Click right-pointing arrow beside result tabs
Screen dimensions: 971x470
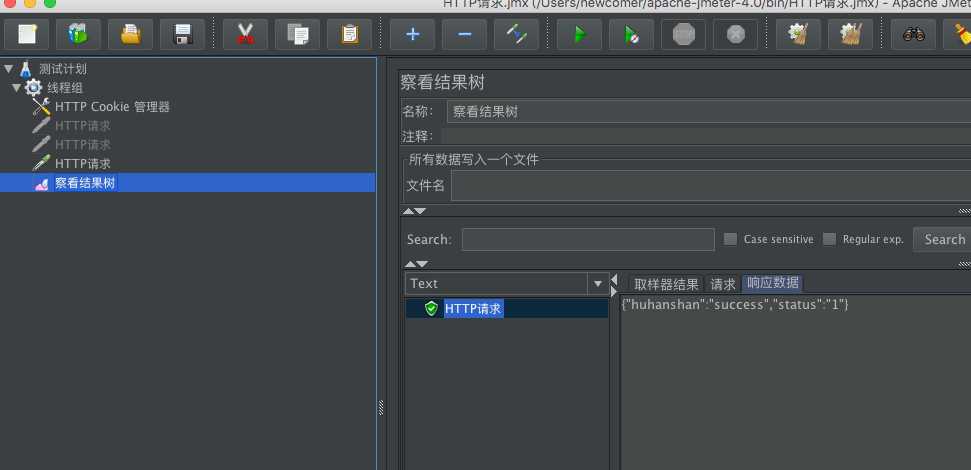coord(614,291)
